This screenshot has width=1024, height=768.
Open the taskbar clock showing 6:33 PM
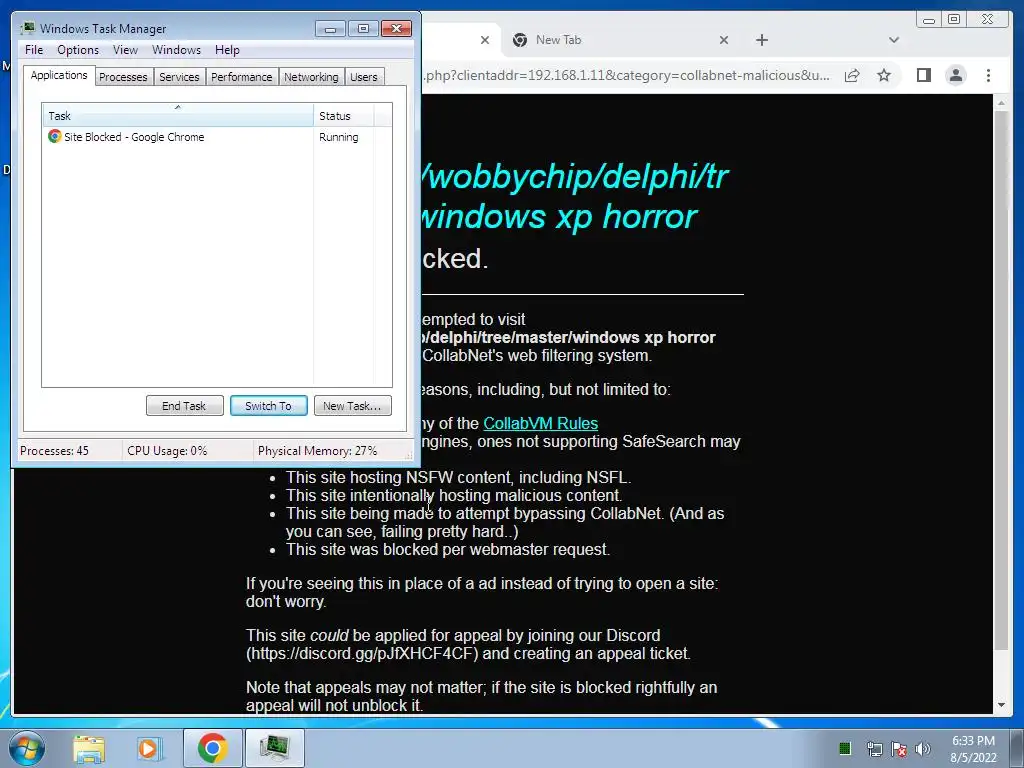pos(973,749)
